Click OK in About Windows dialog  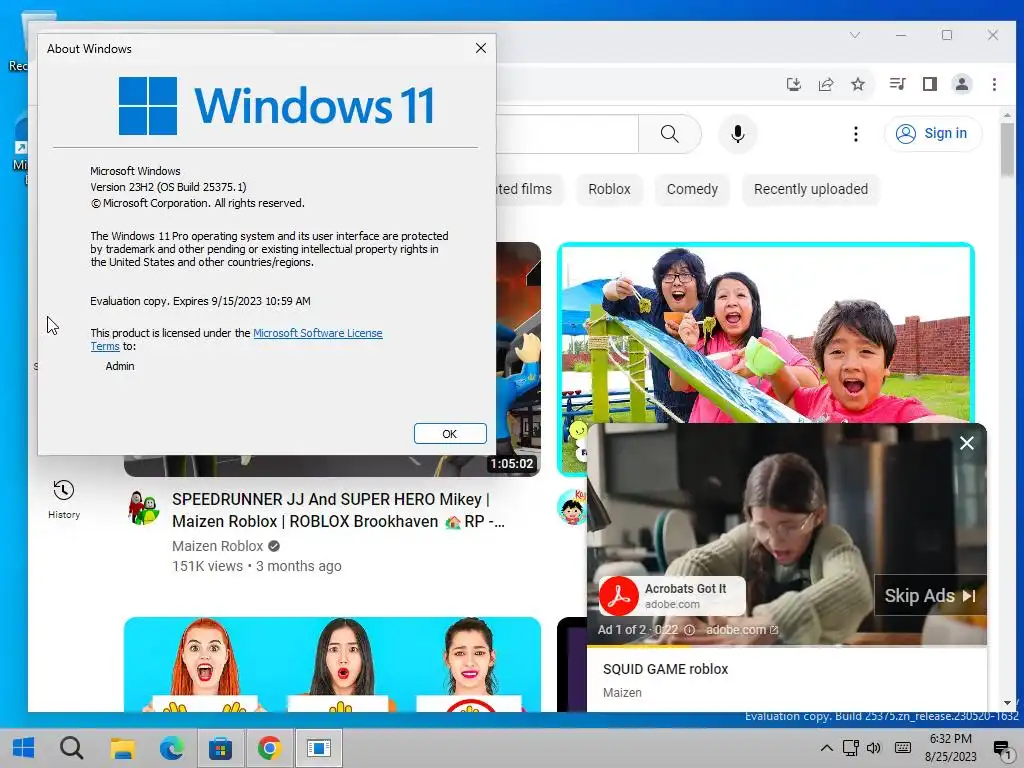pos(450,434)
